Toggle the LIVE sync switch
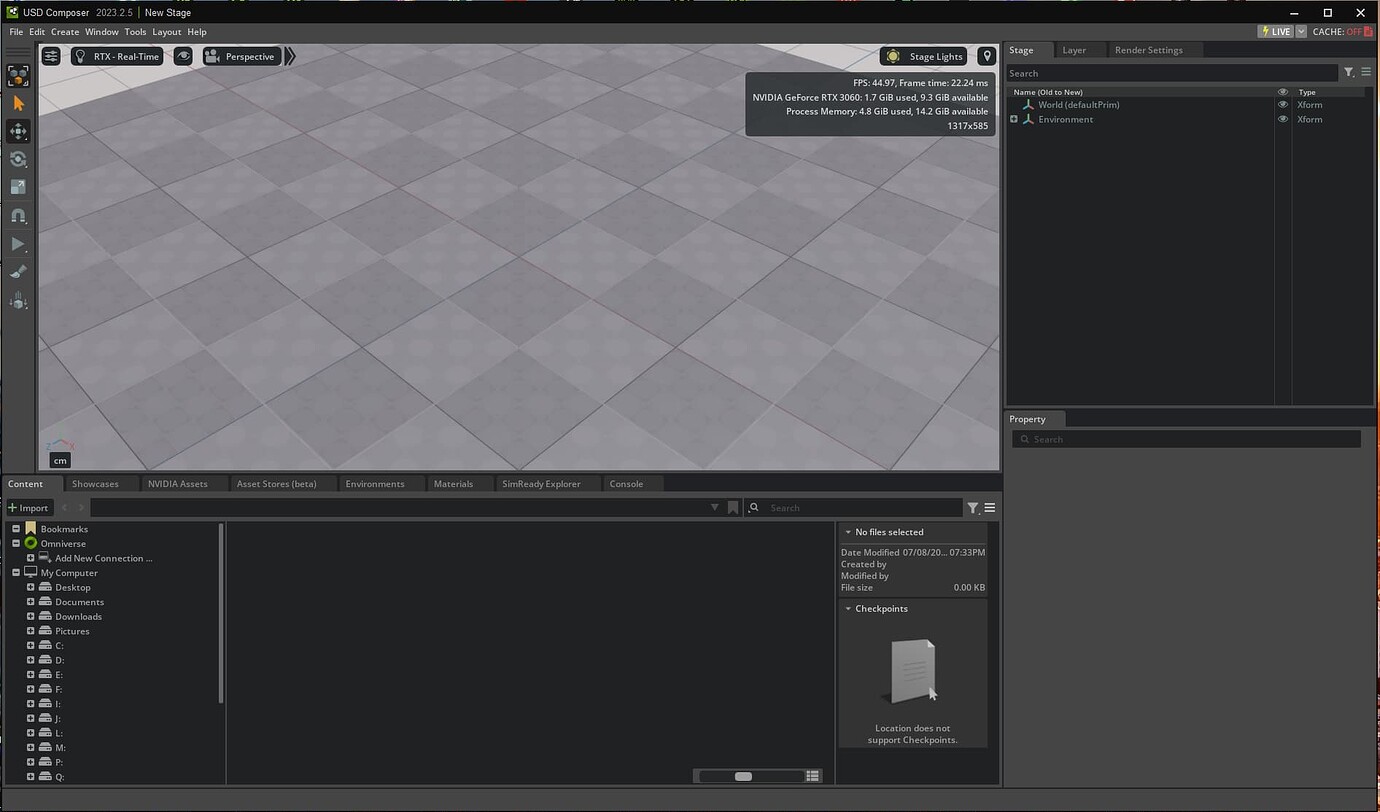The width and height of the screenshot is (1380, 812). pyautogui.click(x=1277, y=31)
